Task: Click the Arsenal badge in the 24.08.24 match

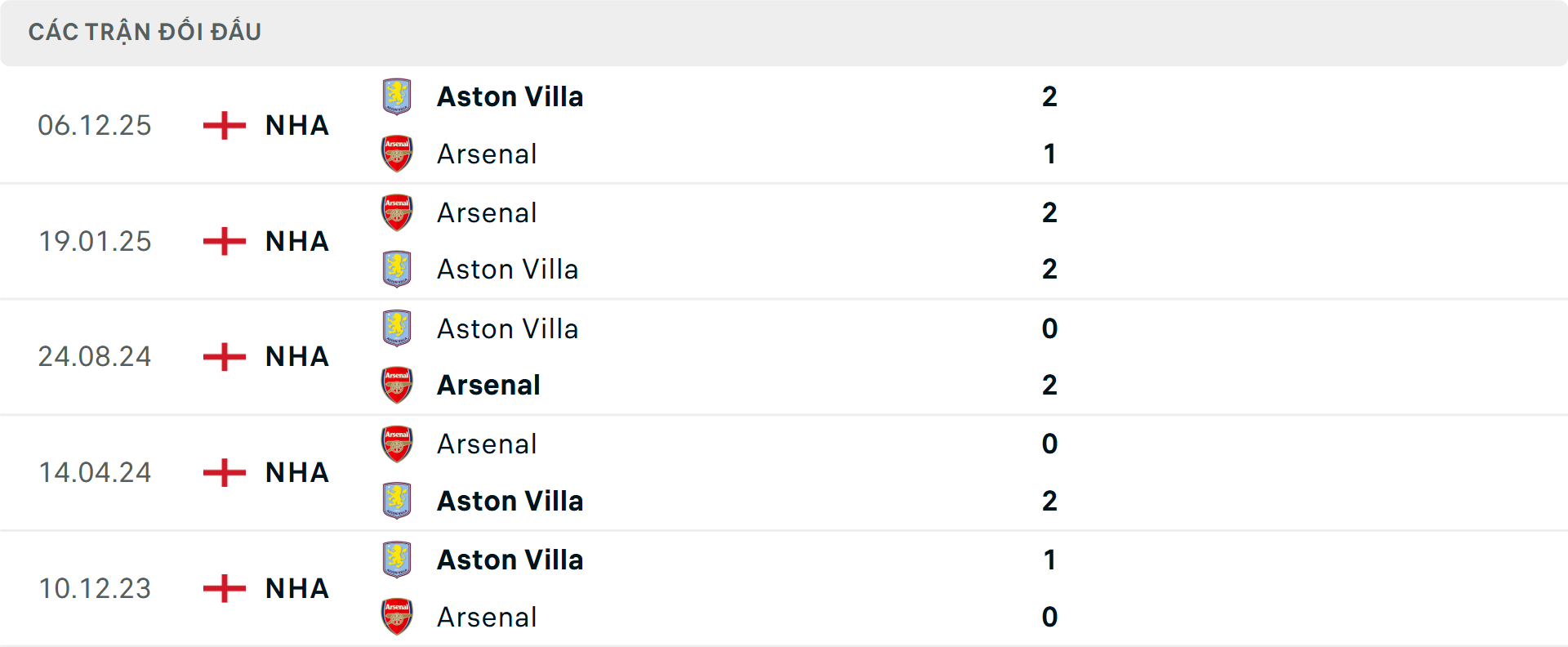Action: [x=398, y=386]
